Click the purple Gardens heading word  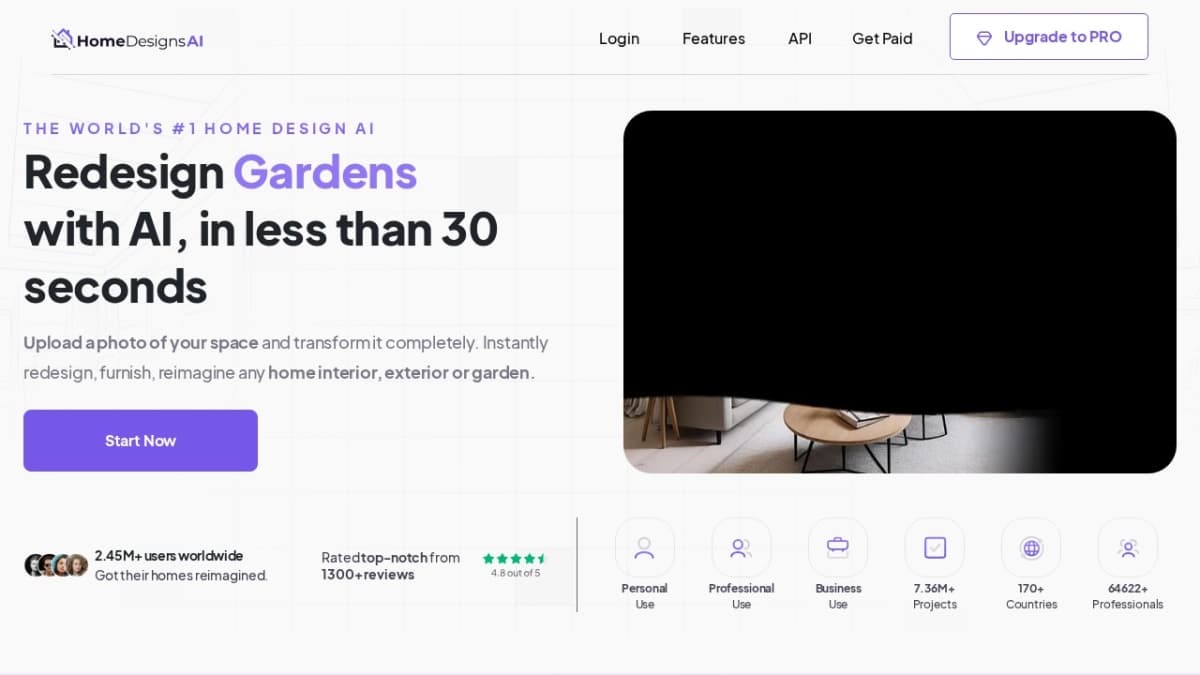325,172
